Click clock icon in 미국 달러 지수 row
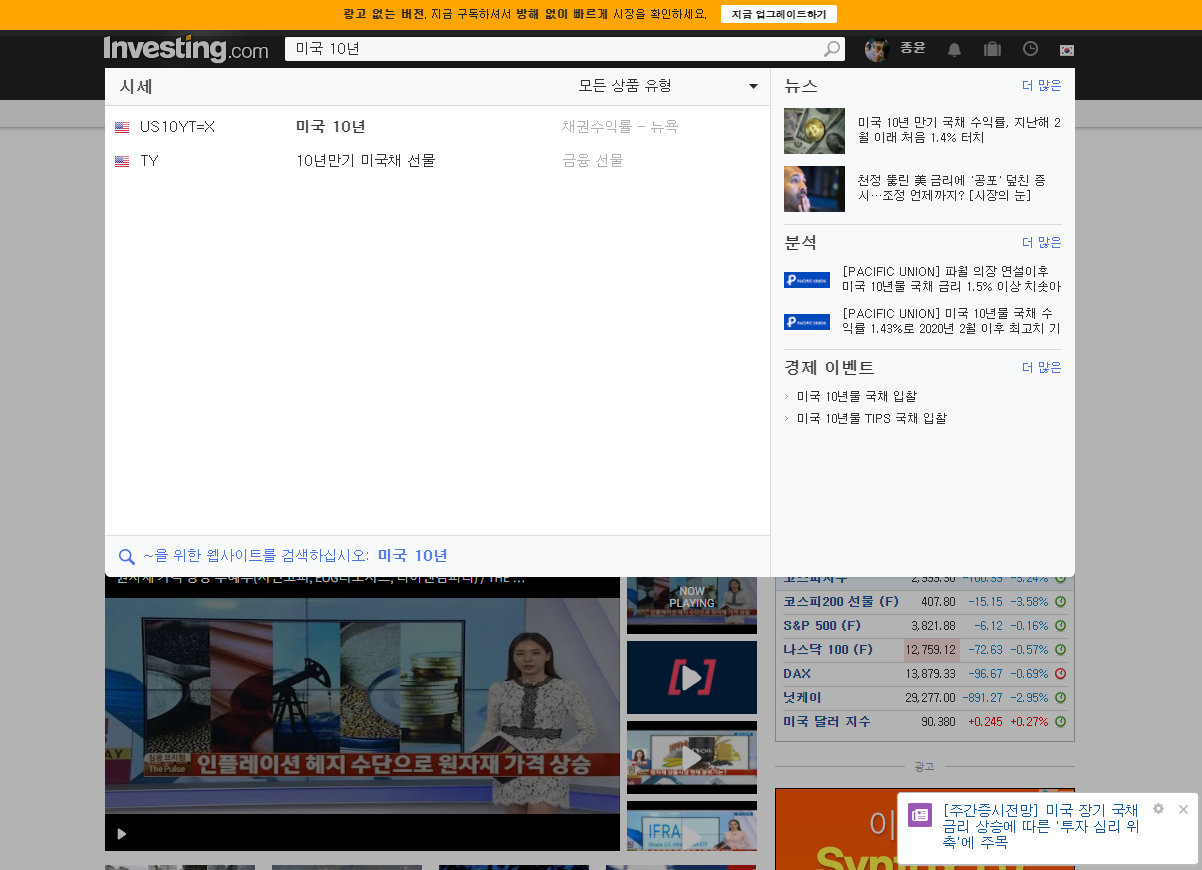The image size is (1202, 870). tap(1060, 722)
